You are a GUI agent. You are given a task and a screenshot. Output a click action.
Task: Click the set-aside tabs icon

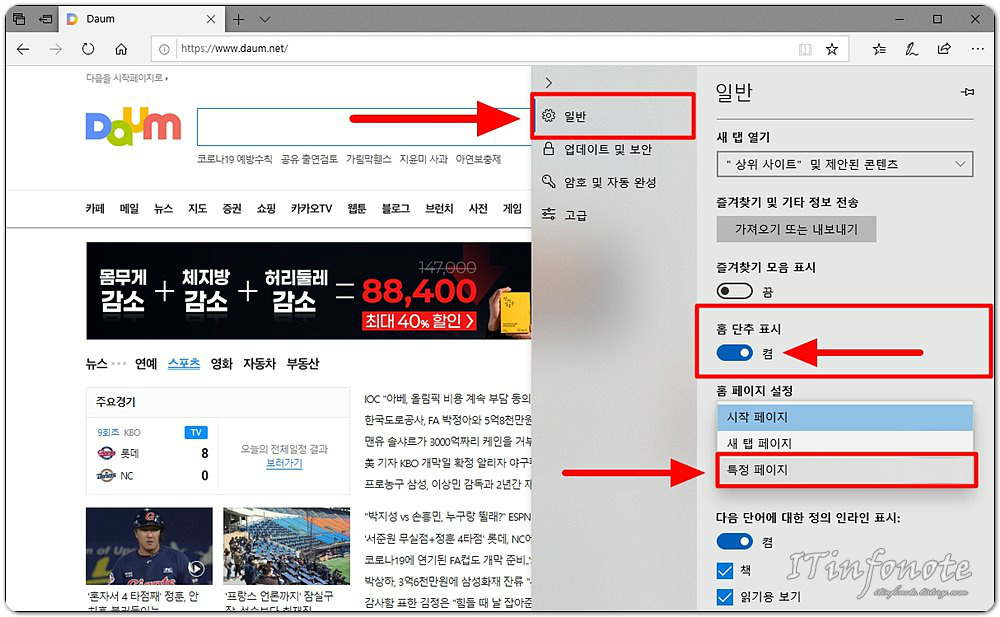(x=19, y=19)
